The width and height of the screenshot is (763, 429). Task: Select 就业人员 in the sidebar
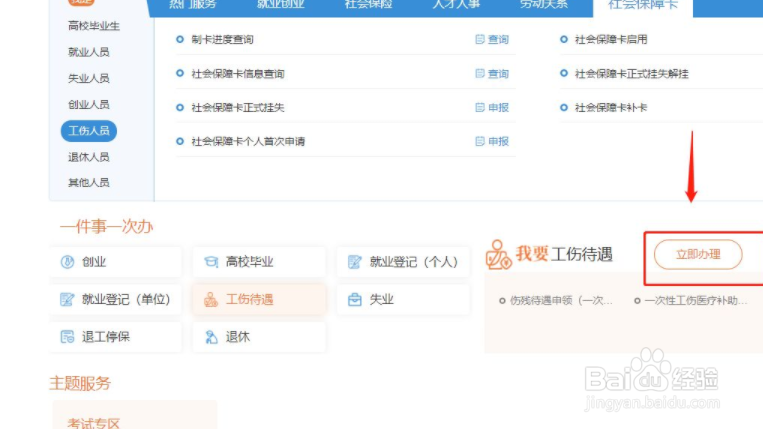coord(89,52)
